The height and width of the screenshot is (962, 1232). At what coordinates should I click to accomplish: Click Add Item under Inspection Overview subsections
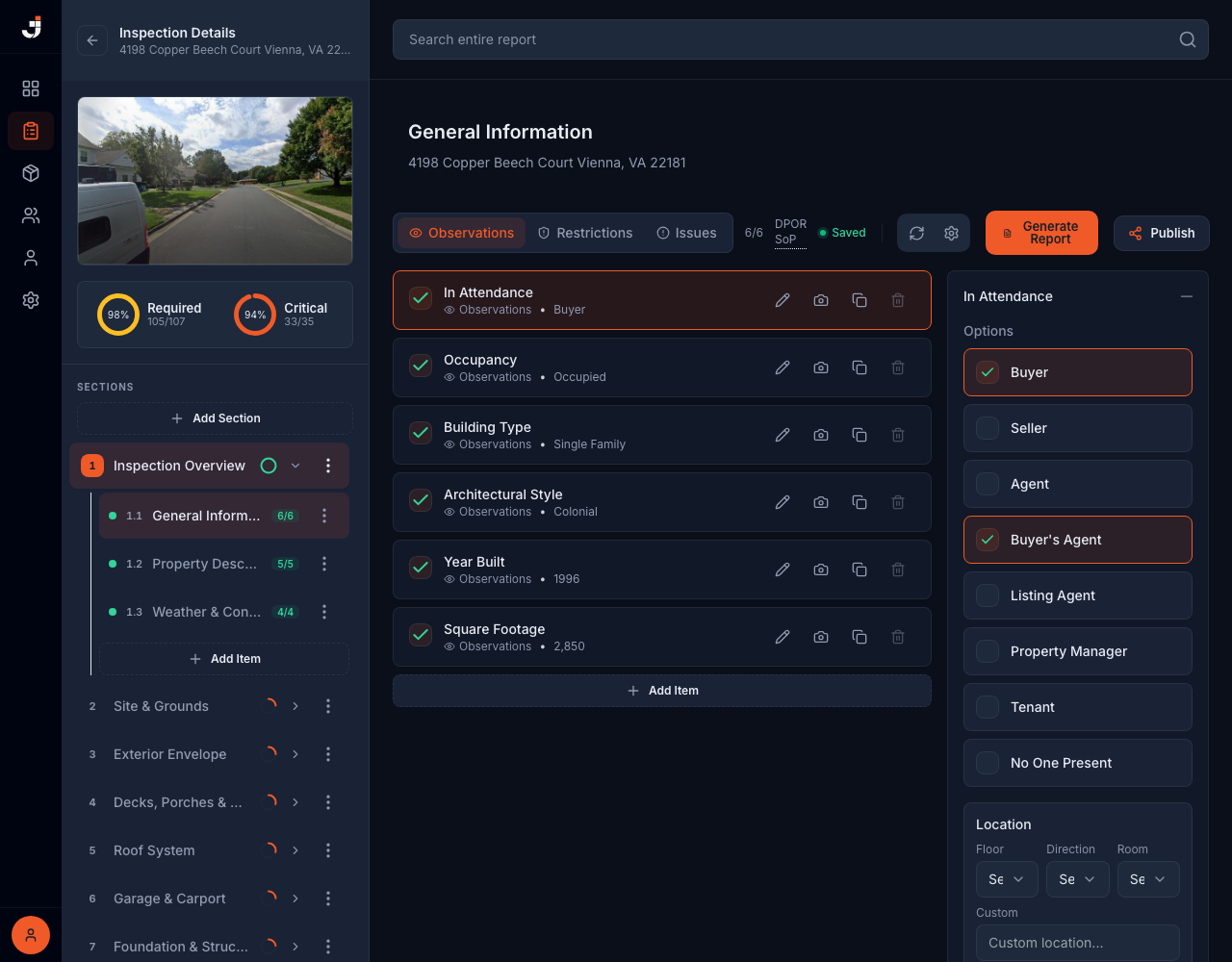[x=224, y=659]
